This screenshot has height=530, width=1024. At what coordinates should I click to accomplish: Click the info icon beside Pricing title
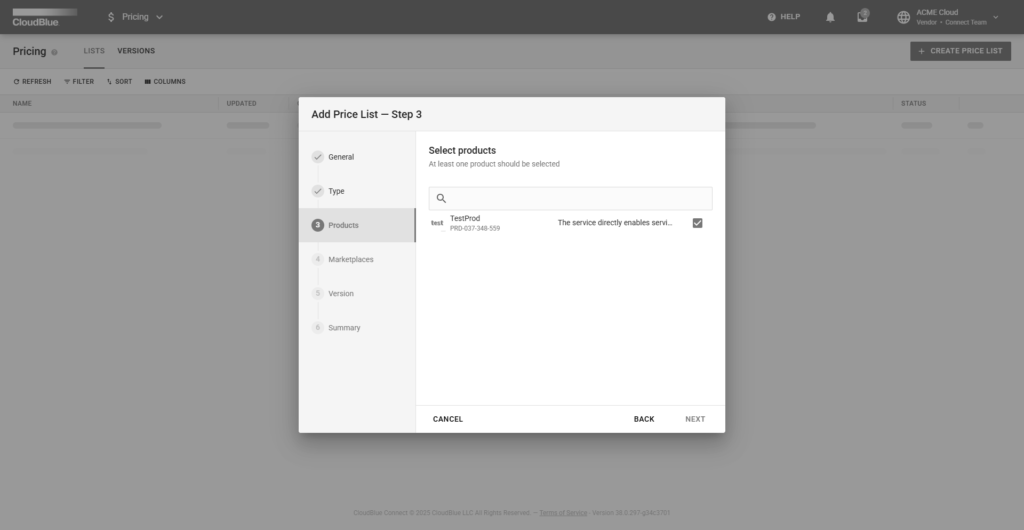[54, 52]
